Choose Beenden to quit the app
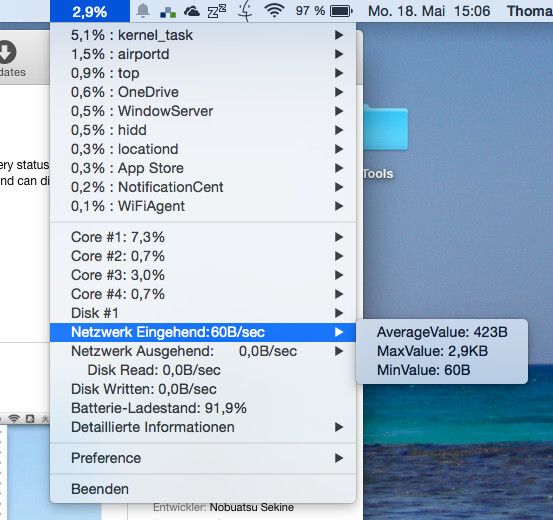The image size is (553, 520). tap(203, 489)
